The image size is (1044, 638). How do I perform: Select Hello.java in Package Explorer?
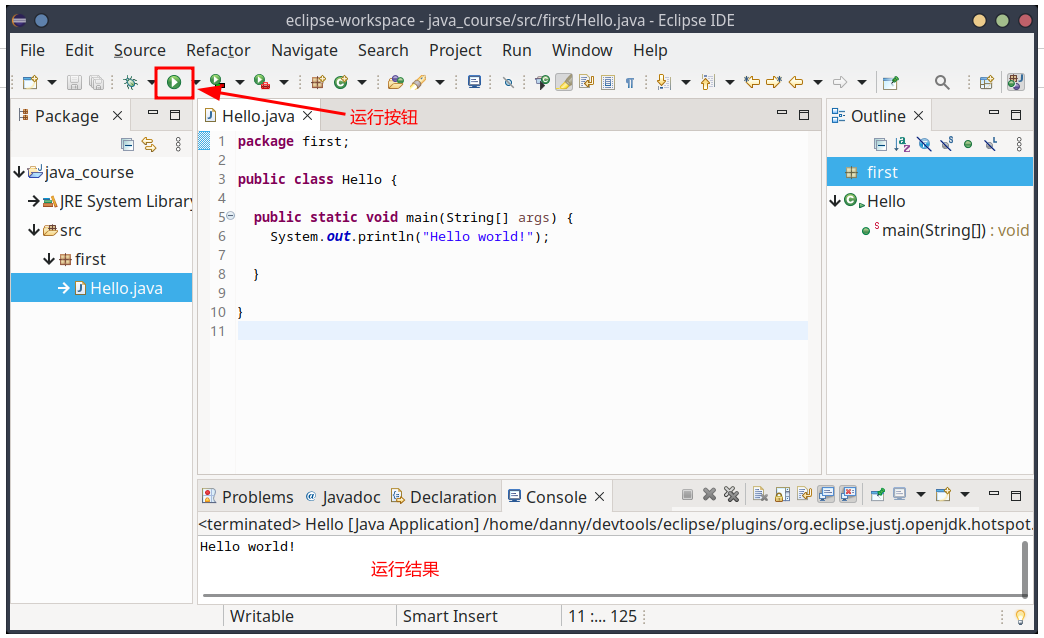125,288
